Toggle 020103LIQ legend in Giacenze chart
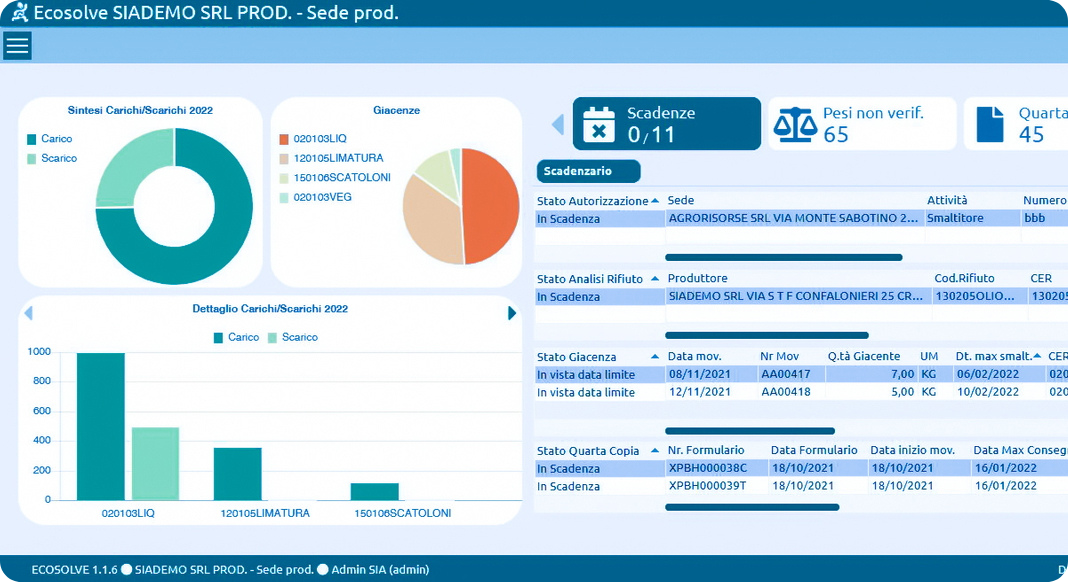The height and width of the screenshot is (582, 1068). click(x=320, y=138)
